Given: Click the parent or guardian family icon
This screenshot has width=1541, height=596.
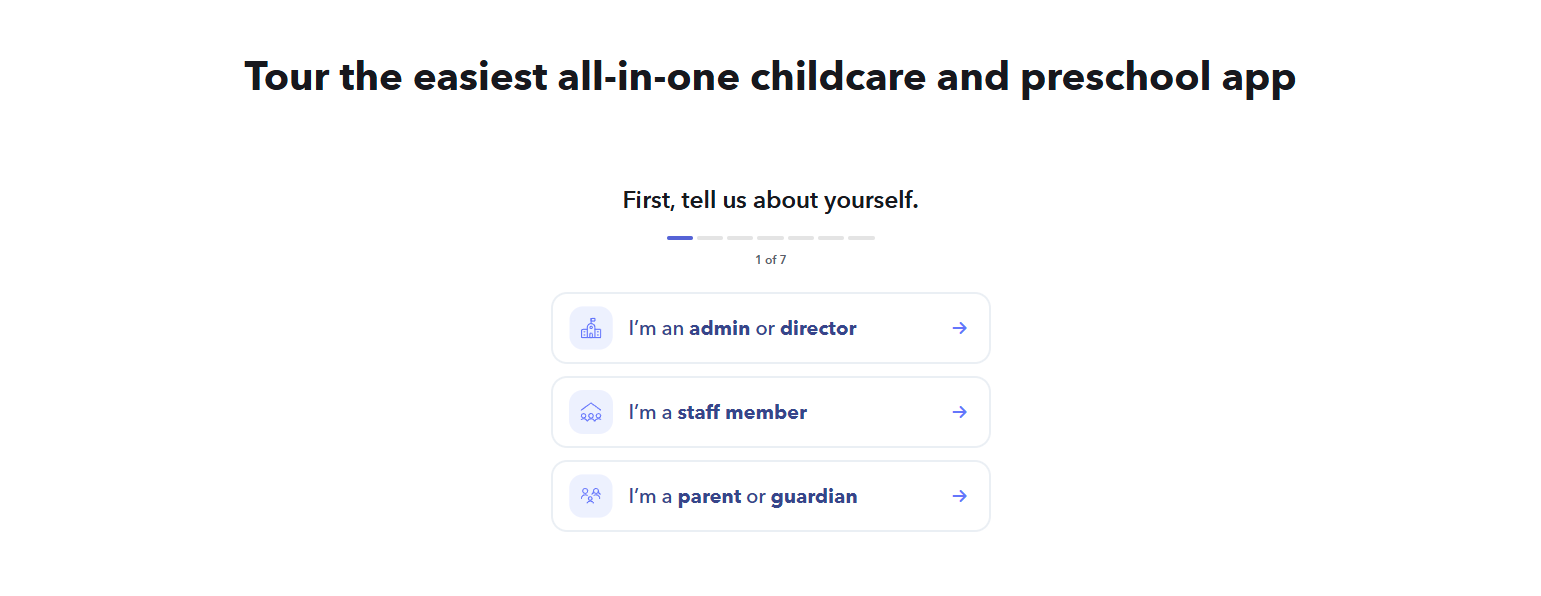Looking at the screenshot, I should (591, 496).
